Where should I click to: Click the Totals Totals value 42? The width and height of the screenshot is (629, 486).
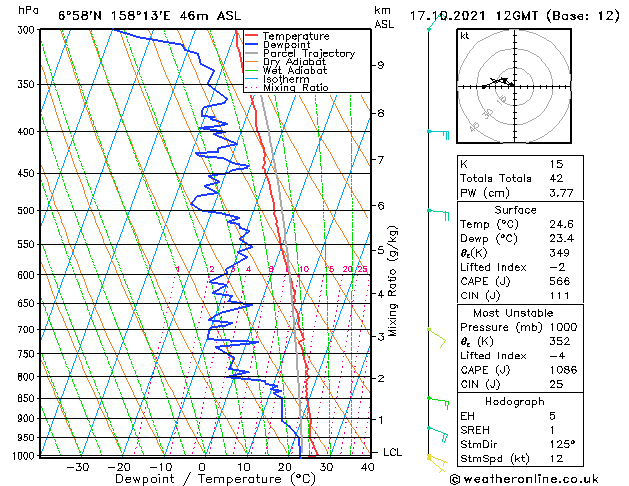tap(556, 178)
